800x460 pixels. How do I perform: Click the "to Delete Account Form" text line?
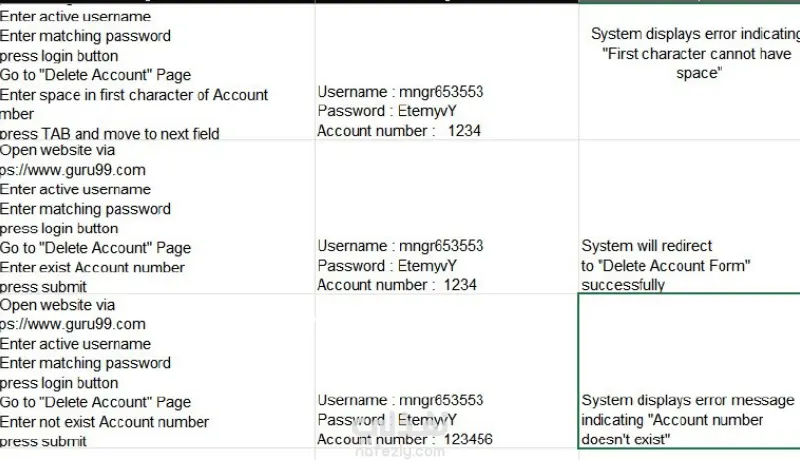click(x=665, y=265)
